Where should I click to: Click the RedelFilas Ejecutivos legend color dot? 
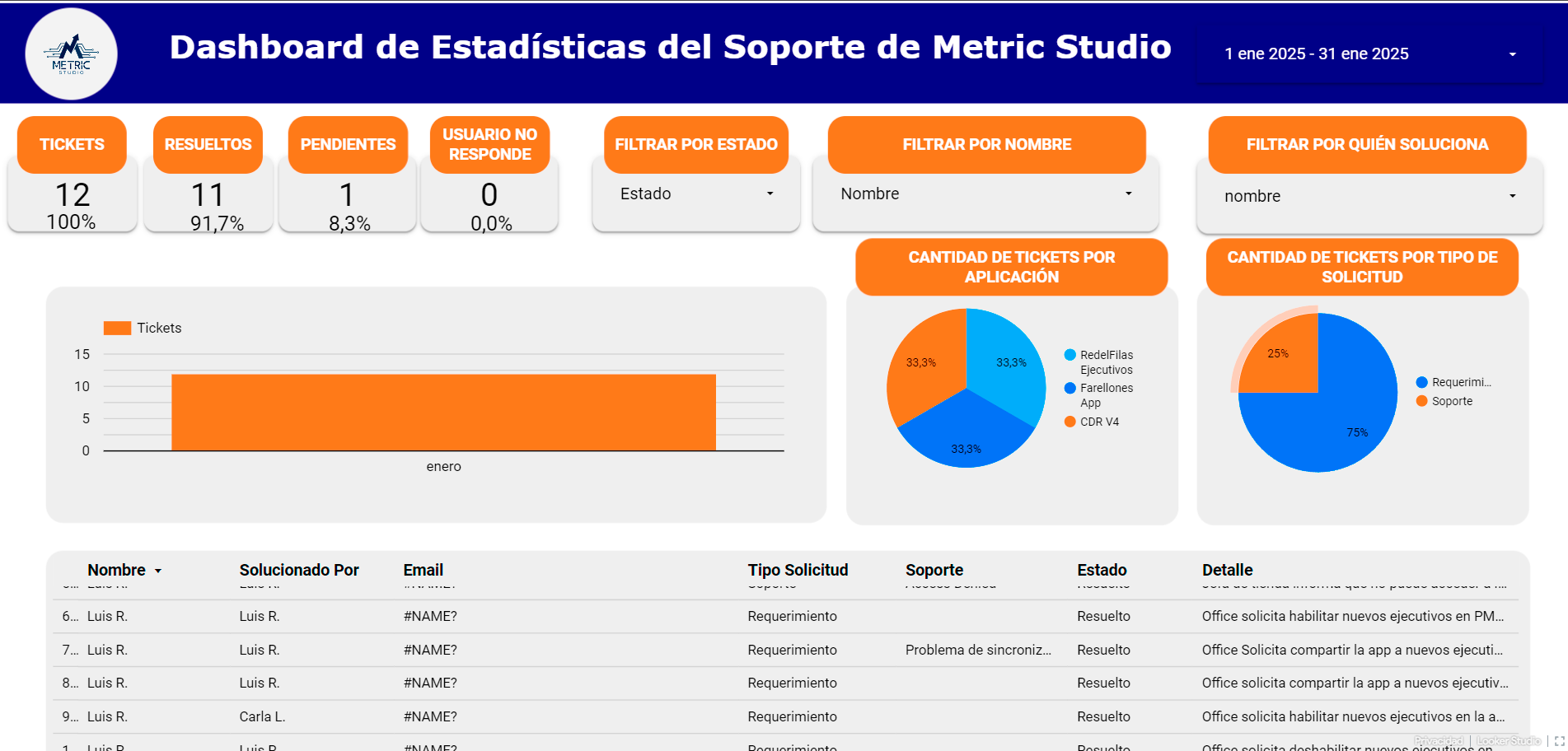1070,355
